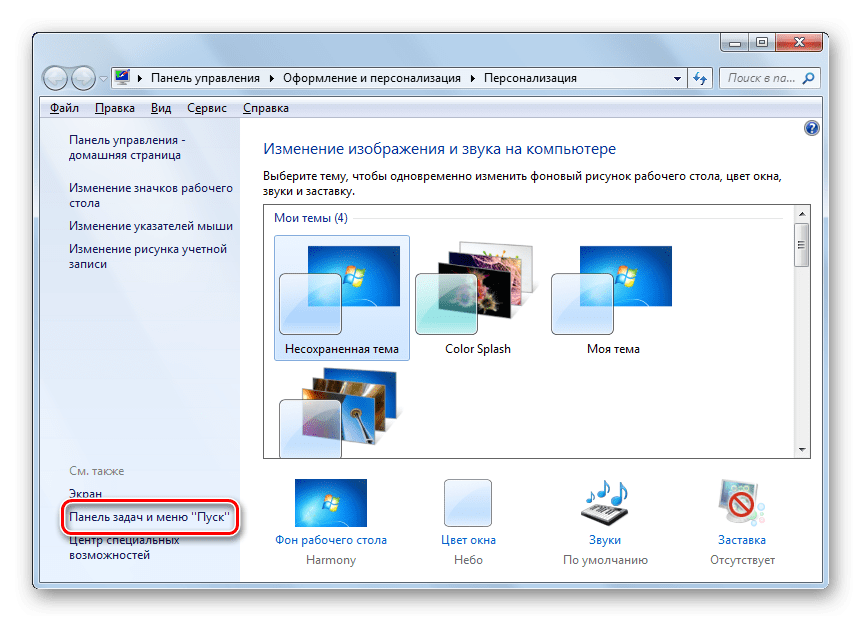Click the Control Panel icon in address bar
Screen dimensions: 862x622
coord(123,78)
